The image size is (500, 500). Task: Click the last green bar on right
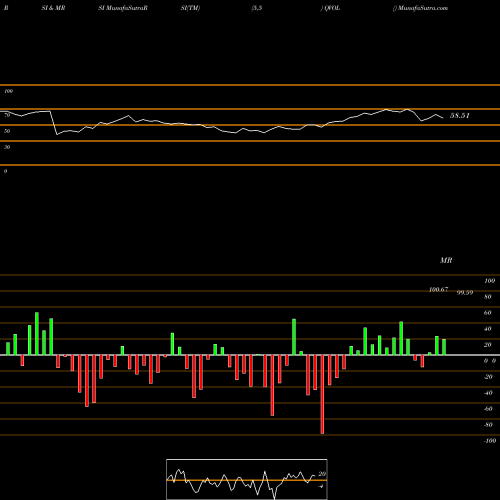444,347
